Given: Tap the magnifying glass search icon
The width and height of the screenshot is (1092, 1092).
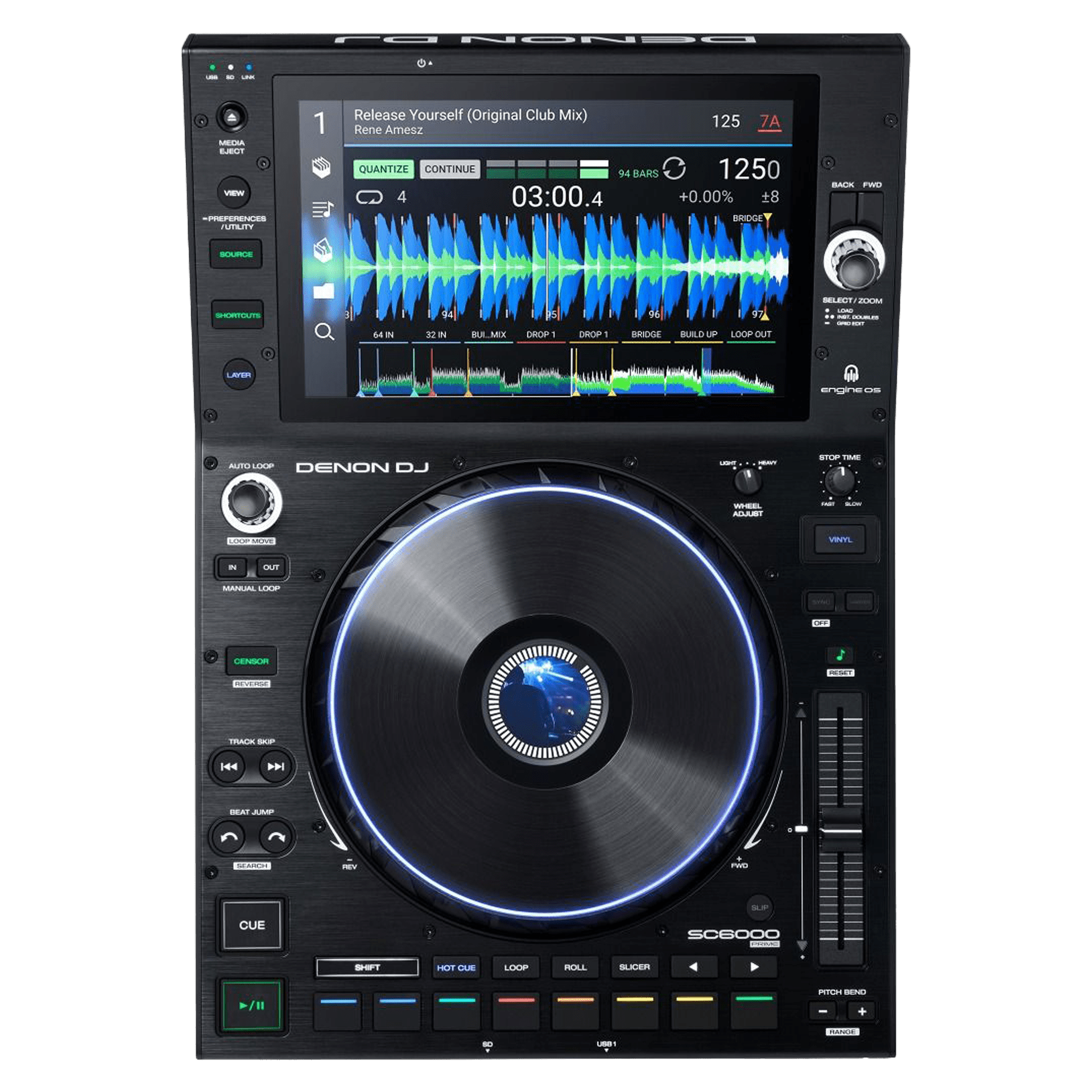Looking at the screenshot, I should click(324, 332).
